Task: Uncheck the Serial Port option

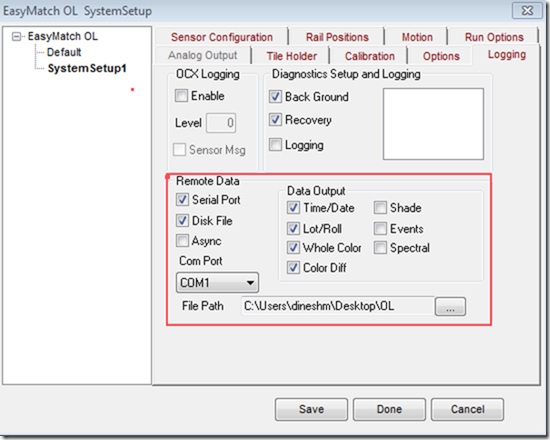Action: click(182, 200)
